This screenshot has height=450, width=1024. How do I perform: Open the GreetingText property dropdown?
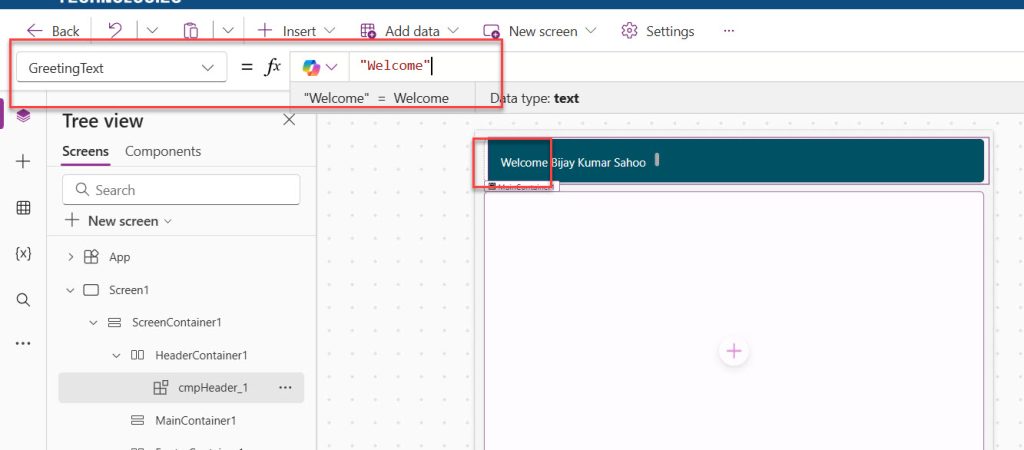coord(121,68)
